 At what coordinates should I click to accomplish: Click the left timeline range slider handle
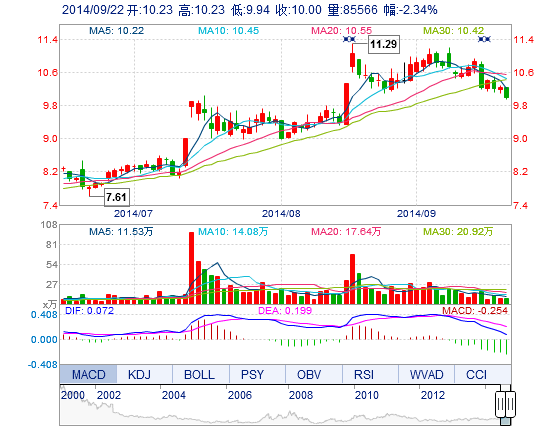501,404
